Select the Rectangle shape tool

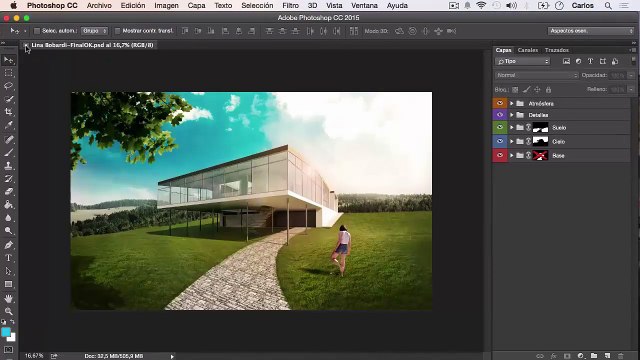9,284
